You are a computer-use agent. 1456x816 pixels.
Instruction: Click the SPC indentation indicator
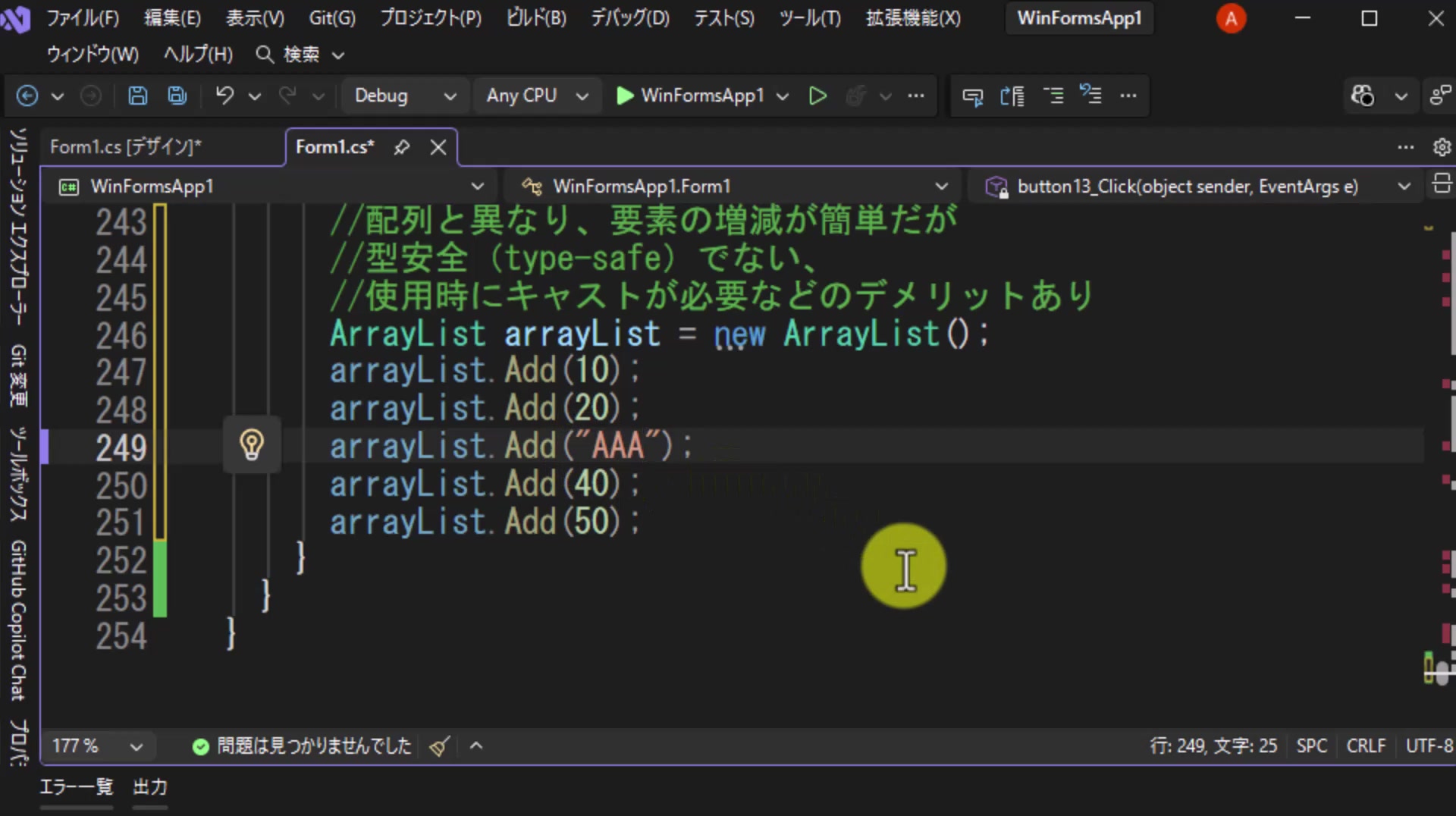(x=1311, y=746)
